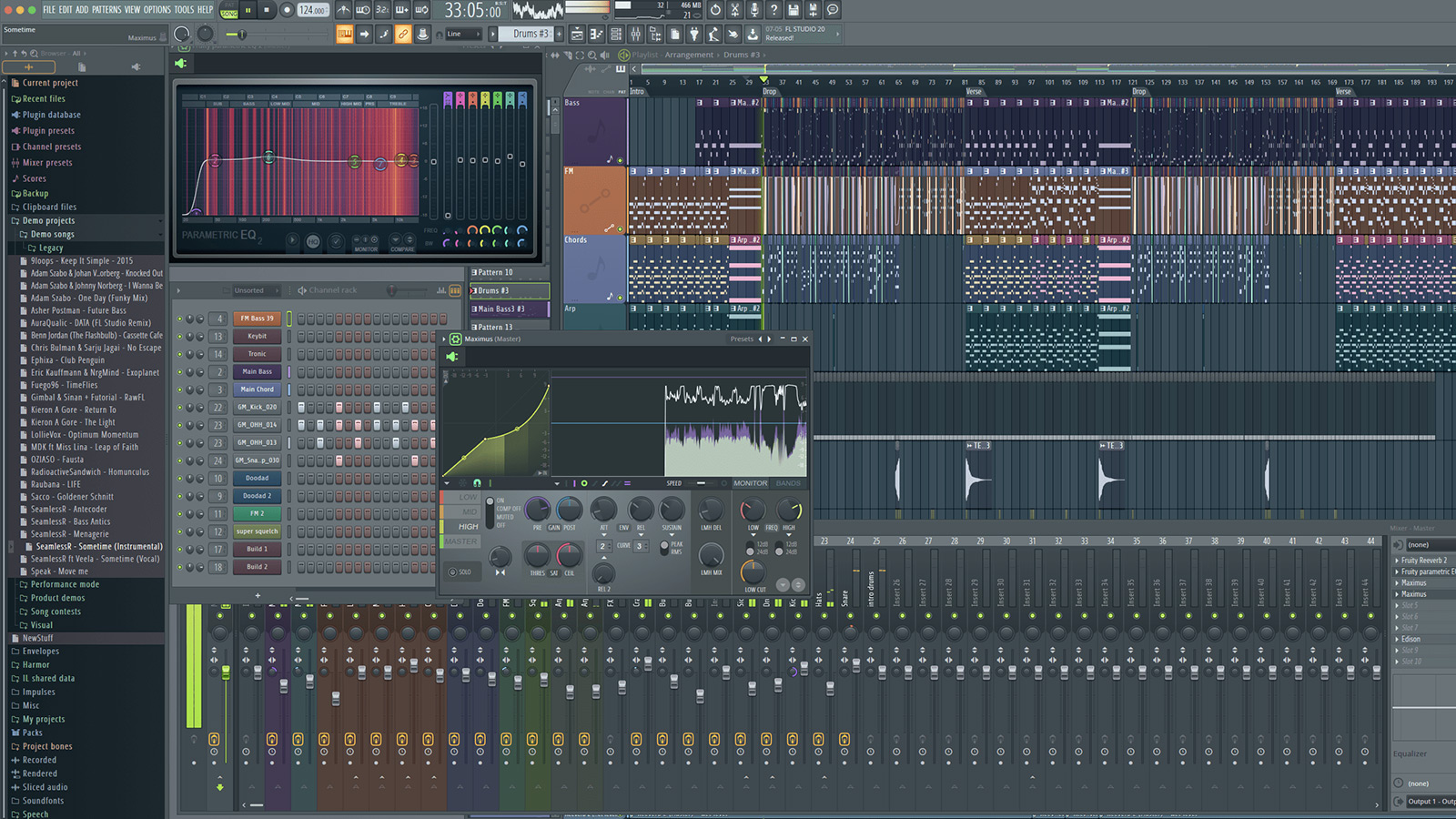
Task: Toggle mute LED for FM Bass 39 channel
Action: pos(180,318)
